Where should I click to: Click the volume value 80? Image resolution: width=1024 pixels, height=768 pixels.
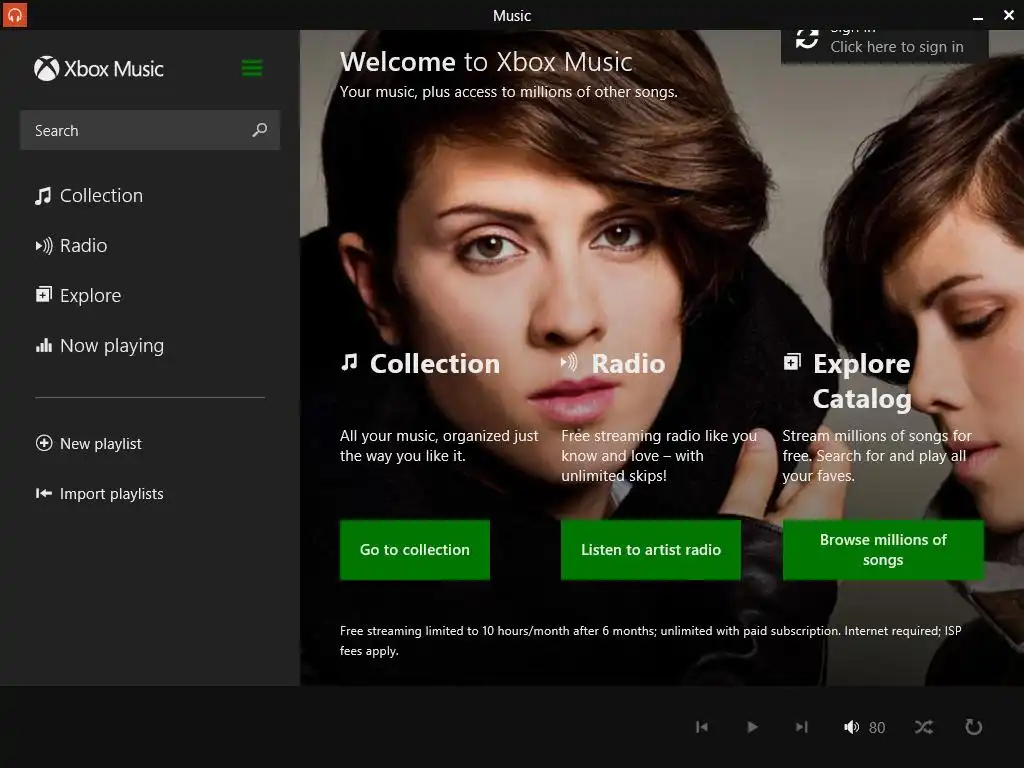point(877,728)
